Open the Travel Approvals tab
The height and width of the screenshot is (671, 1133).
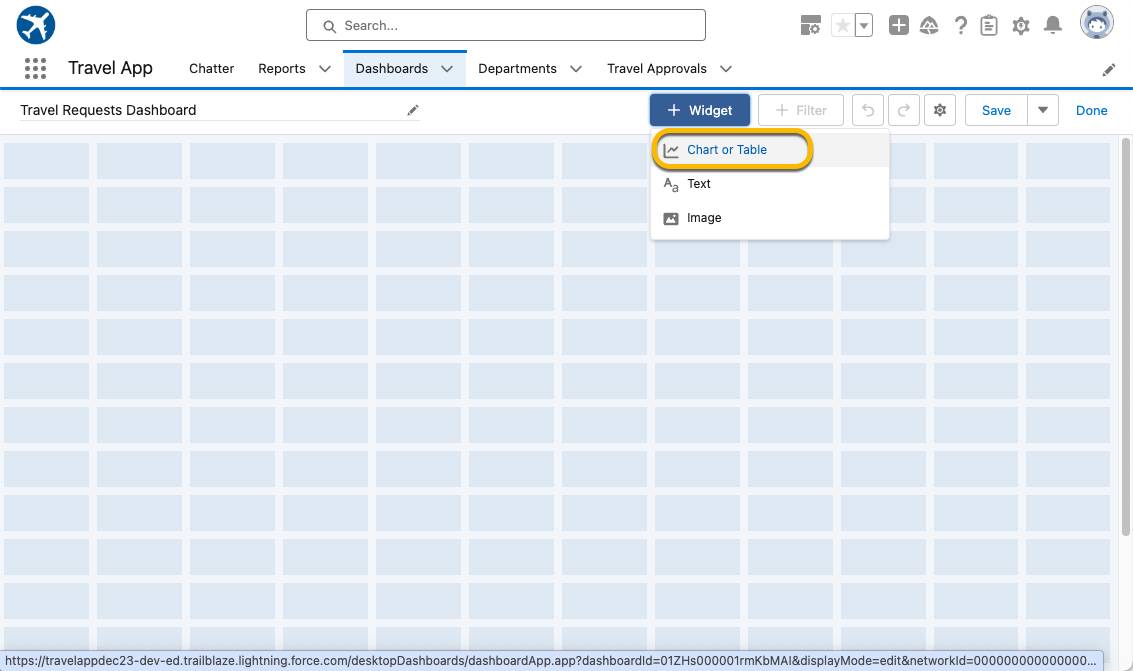657,69
